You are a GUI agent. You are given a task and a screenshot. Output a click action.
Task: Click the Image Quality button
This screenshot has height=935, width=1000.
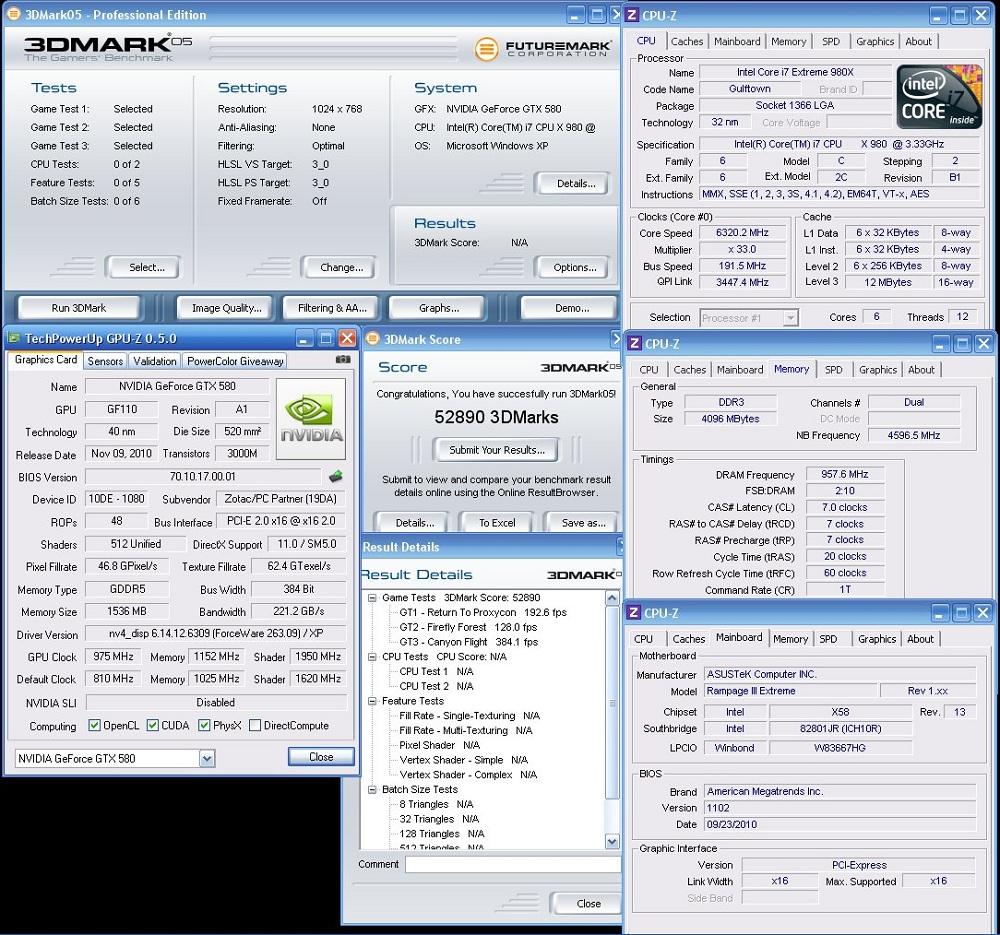point(226,307)
